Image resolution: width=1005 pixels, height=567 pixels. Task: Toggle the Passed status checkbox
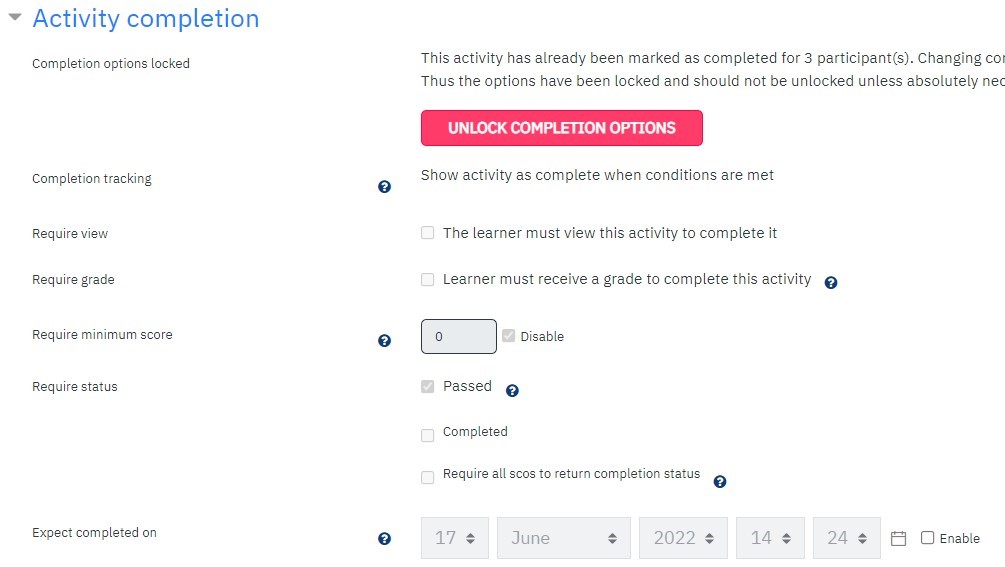(428, 386)
